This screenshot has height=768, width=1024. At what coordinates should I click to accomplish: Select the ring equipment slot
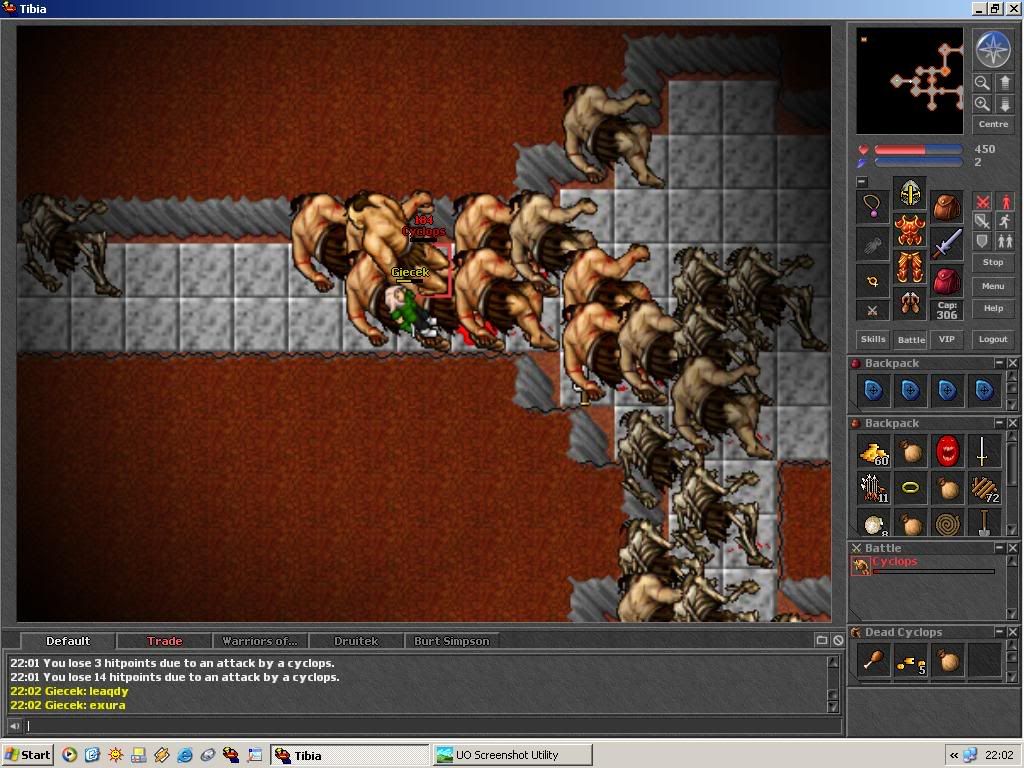(872, 281)
